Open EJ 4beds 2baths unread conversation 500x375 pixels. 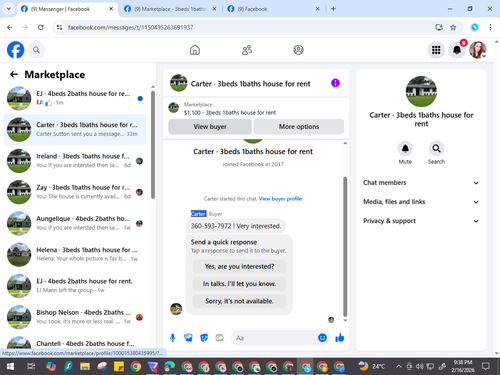[75, 98]
